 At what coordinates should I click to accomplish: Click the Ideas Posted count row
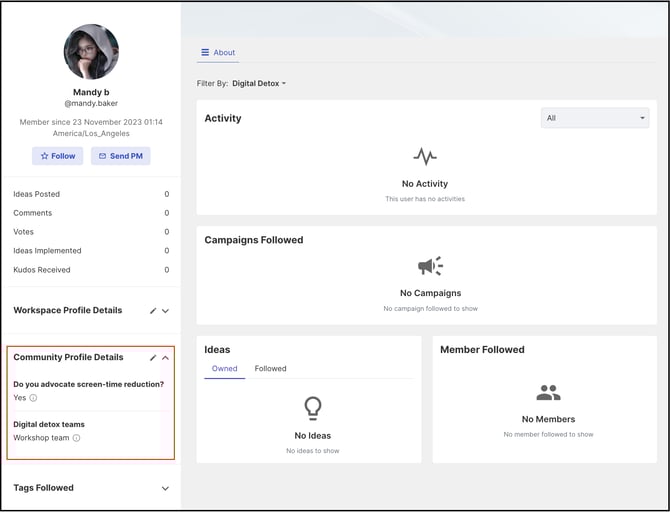(90, 194)
